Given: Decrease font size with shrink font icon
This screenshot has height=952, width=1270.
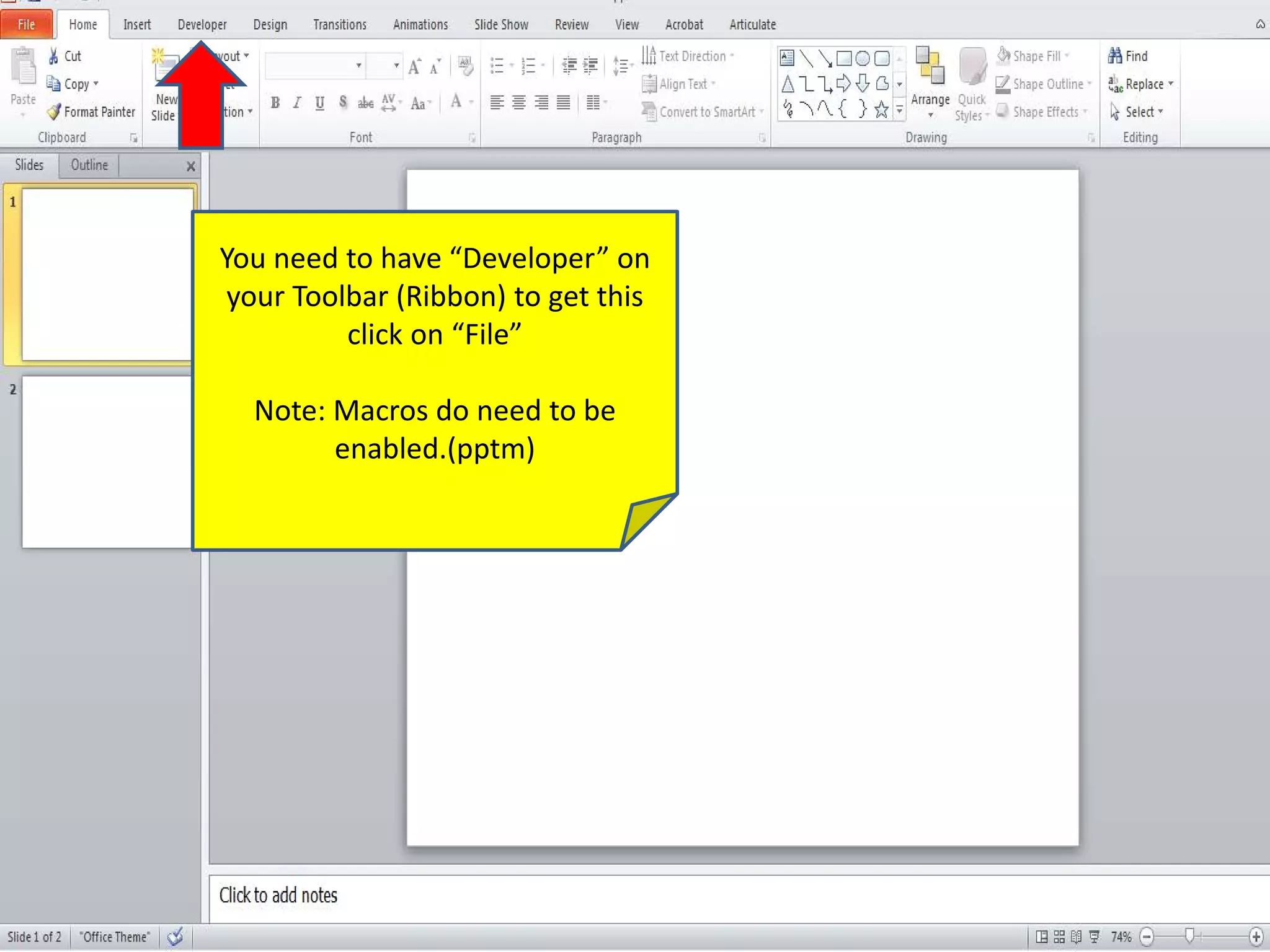Looking at the screenshot, I should (435, 66).
